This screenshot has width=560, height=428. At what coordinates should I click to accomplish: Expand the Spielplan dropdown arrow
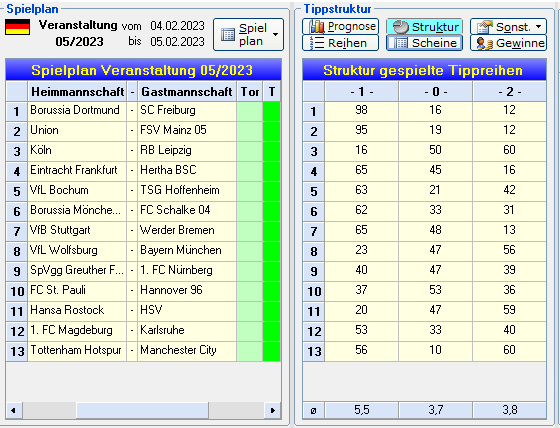click(275, 35)
